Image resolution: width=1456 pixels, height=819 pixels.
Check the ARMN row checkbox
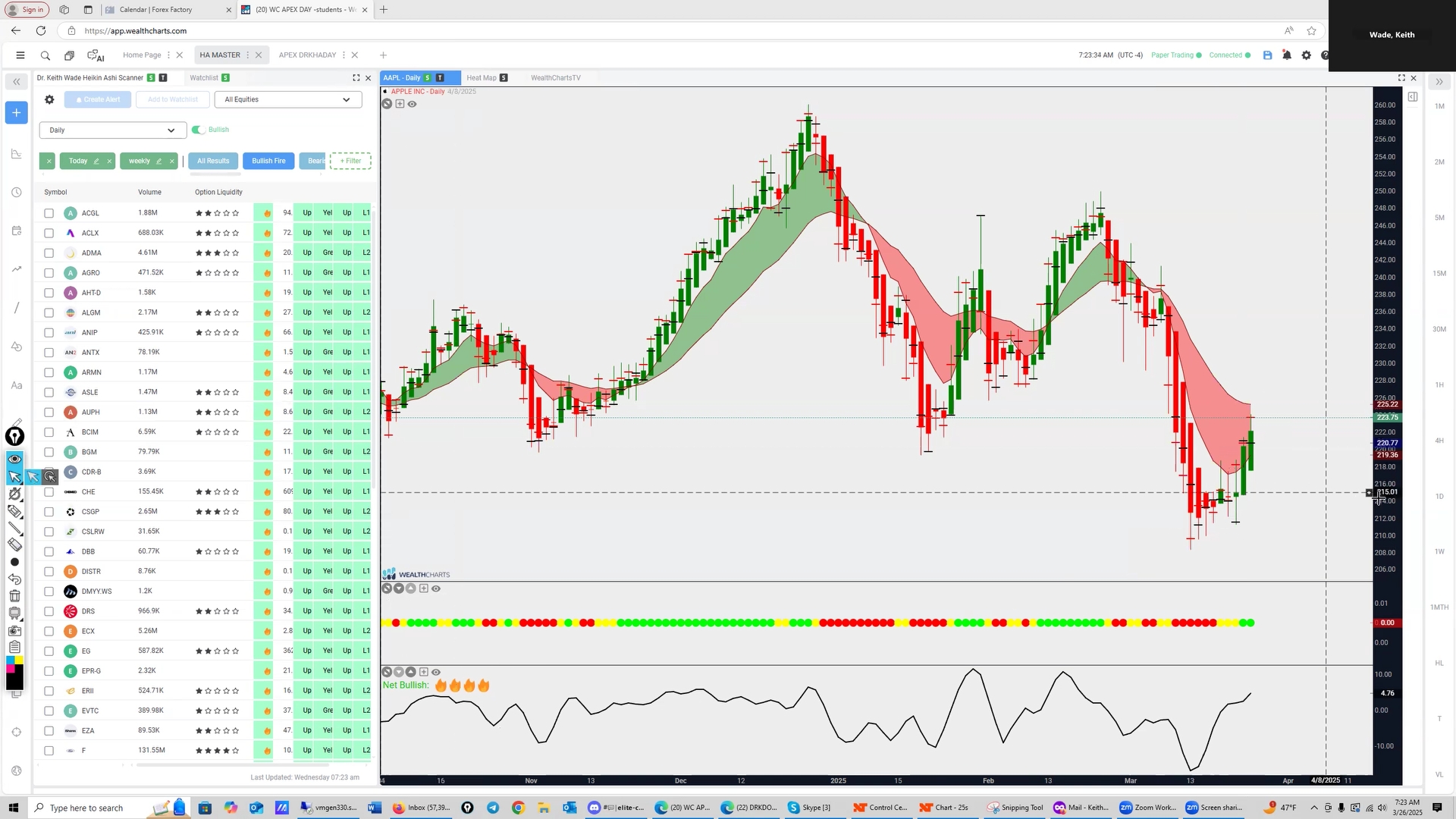pyautogui.click(x=49, y=372)
